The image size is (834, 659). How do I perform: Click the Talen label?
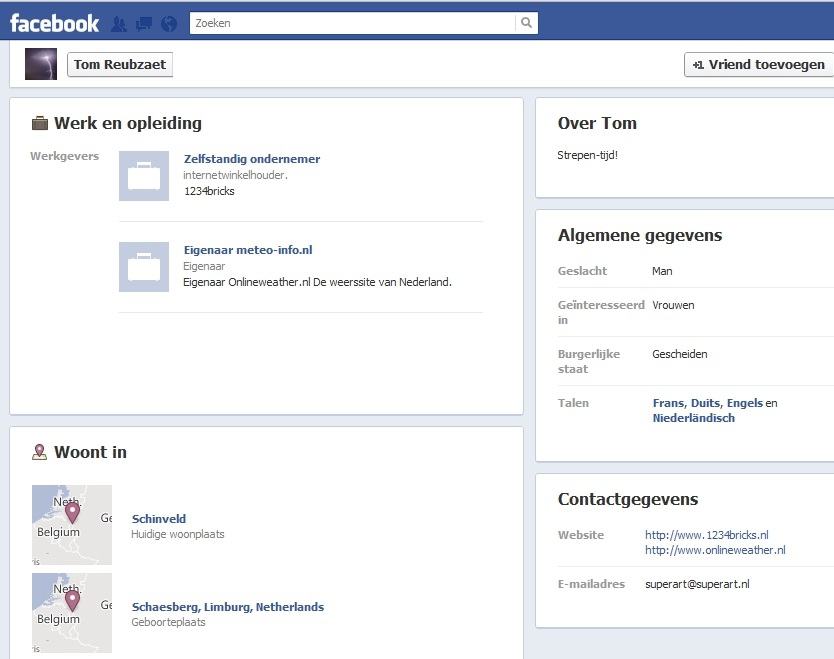coord(573,403)
